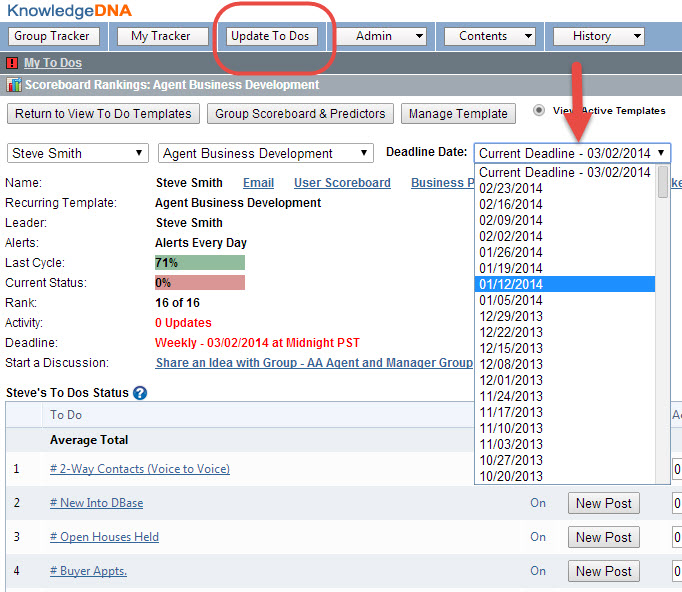Open the Agent Business Development template dropdown
This screenshot has width=682, height=592.
coord(266,153)
